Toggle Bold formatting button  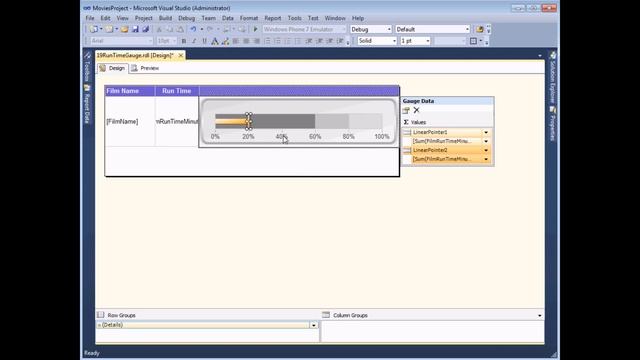pos(184,41)
